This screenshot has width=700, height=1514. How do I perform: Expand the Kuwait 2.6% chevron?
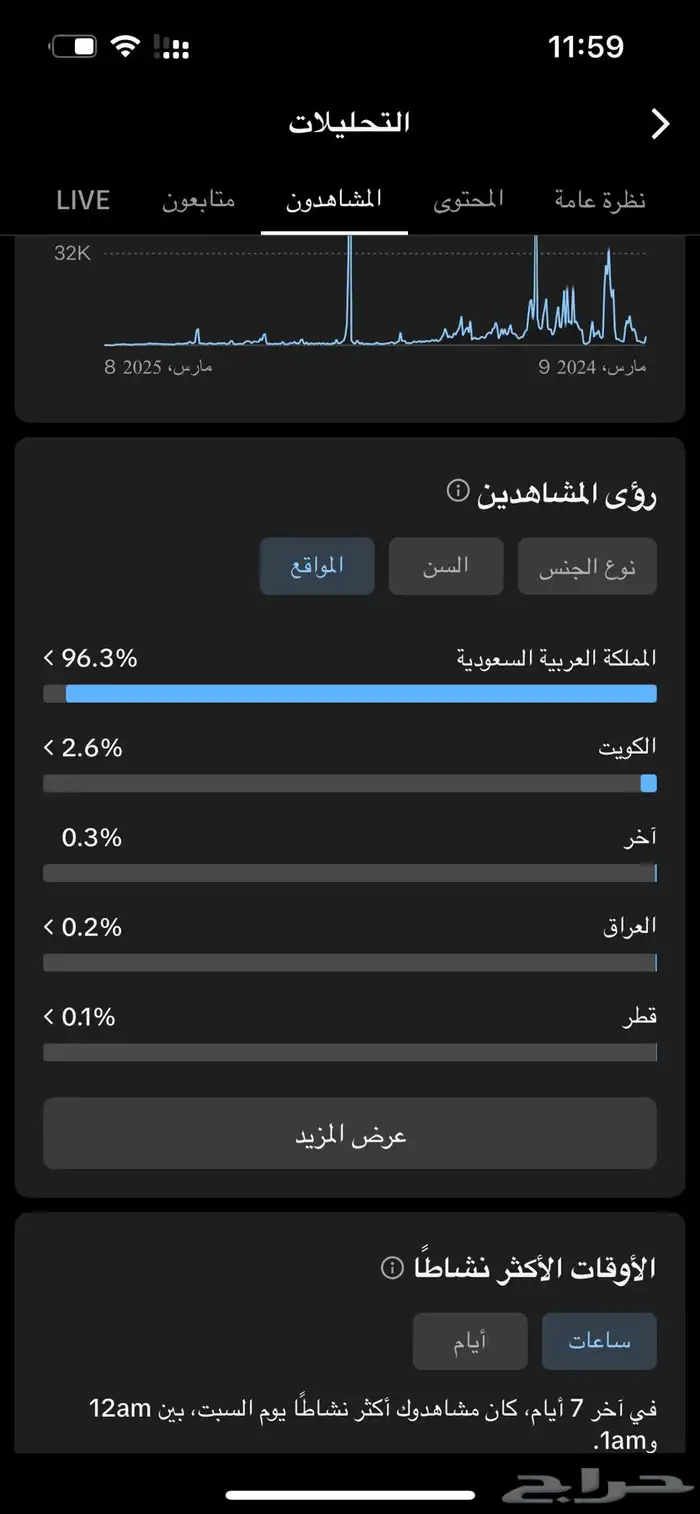click(x=49, y=747)
